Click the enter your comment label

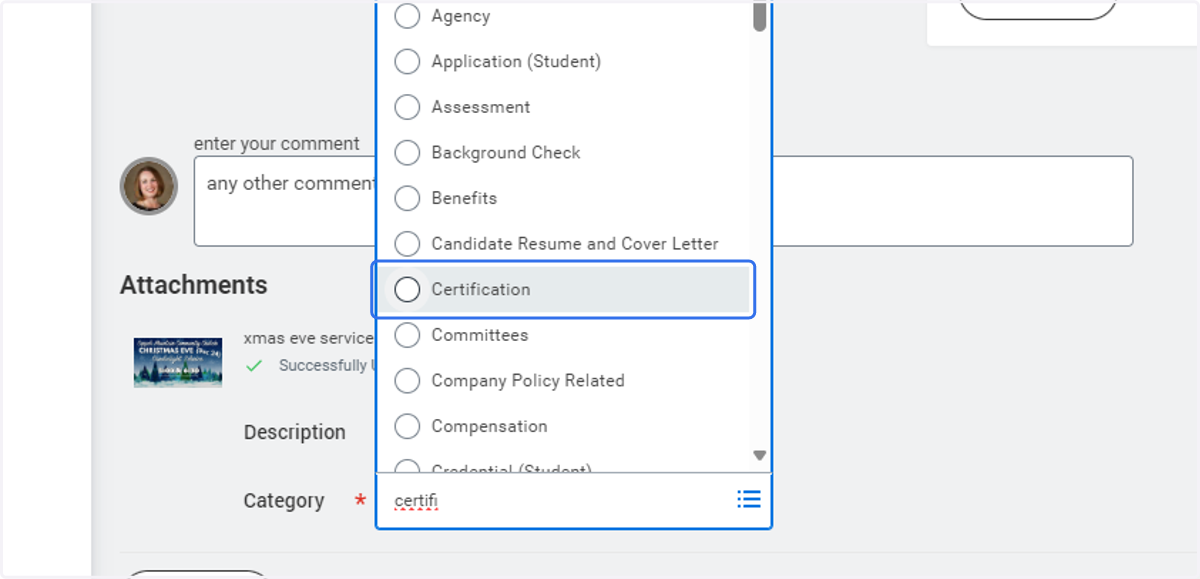click(x=277, y=144)
